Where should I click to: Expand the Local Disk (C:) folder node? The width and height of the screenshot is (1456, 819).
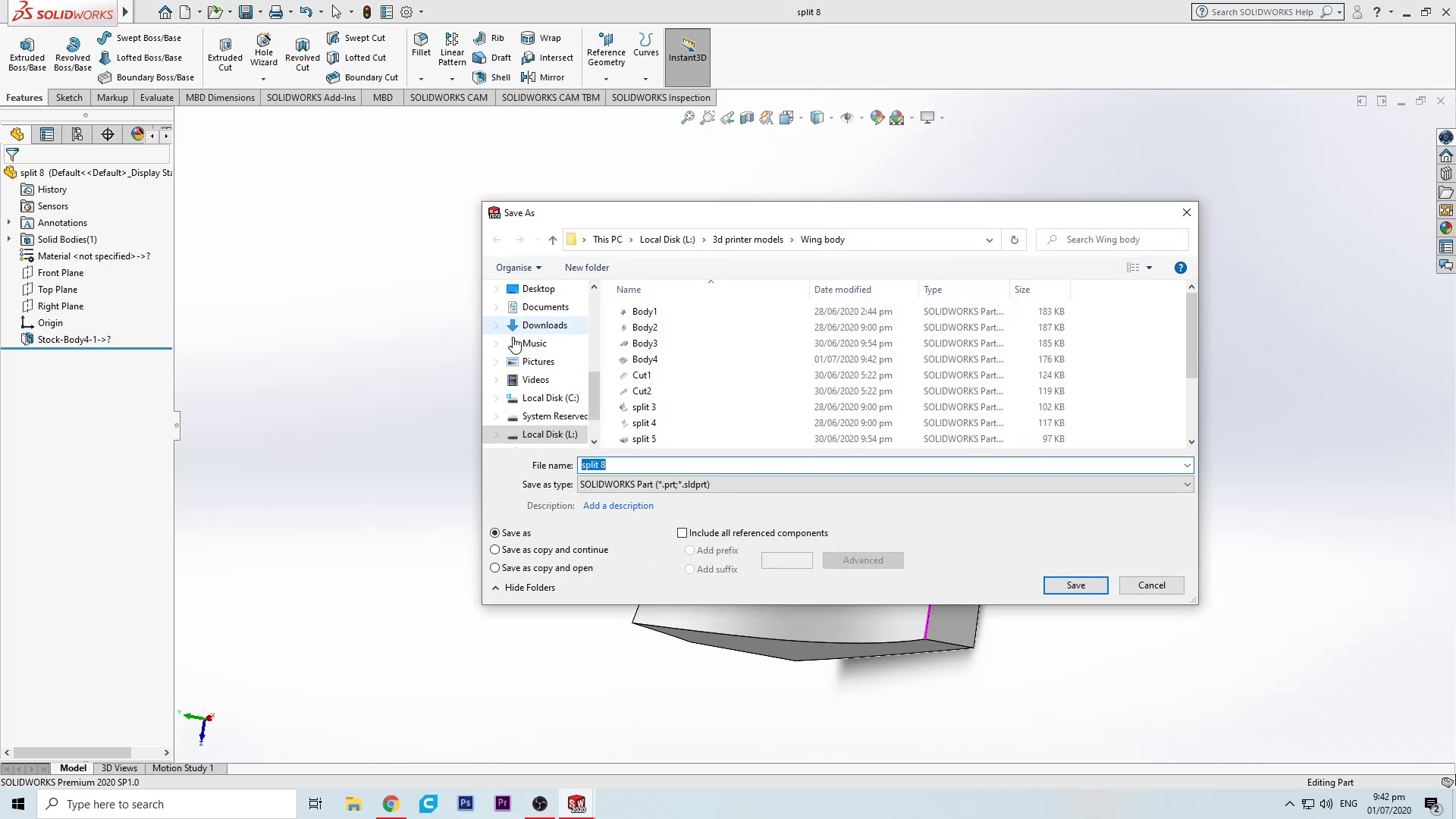(x=497, y=398)
